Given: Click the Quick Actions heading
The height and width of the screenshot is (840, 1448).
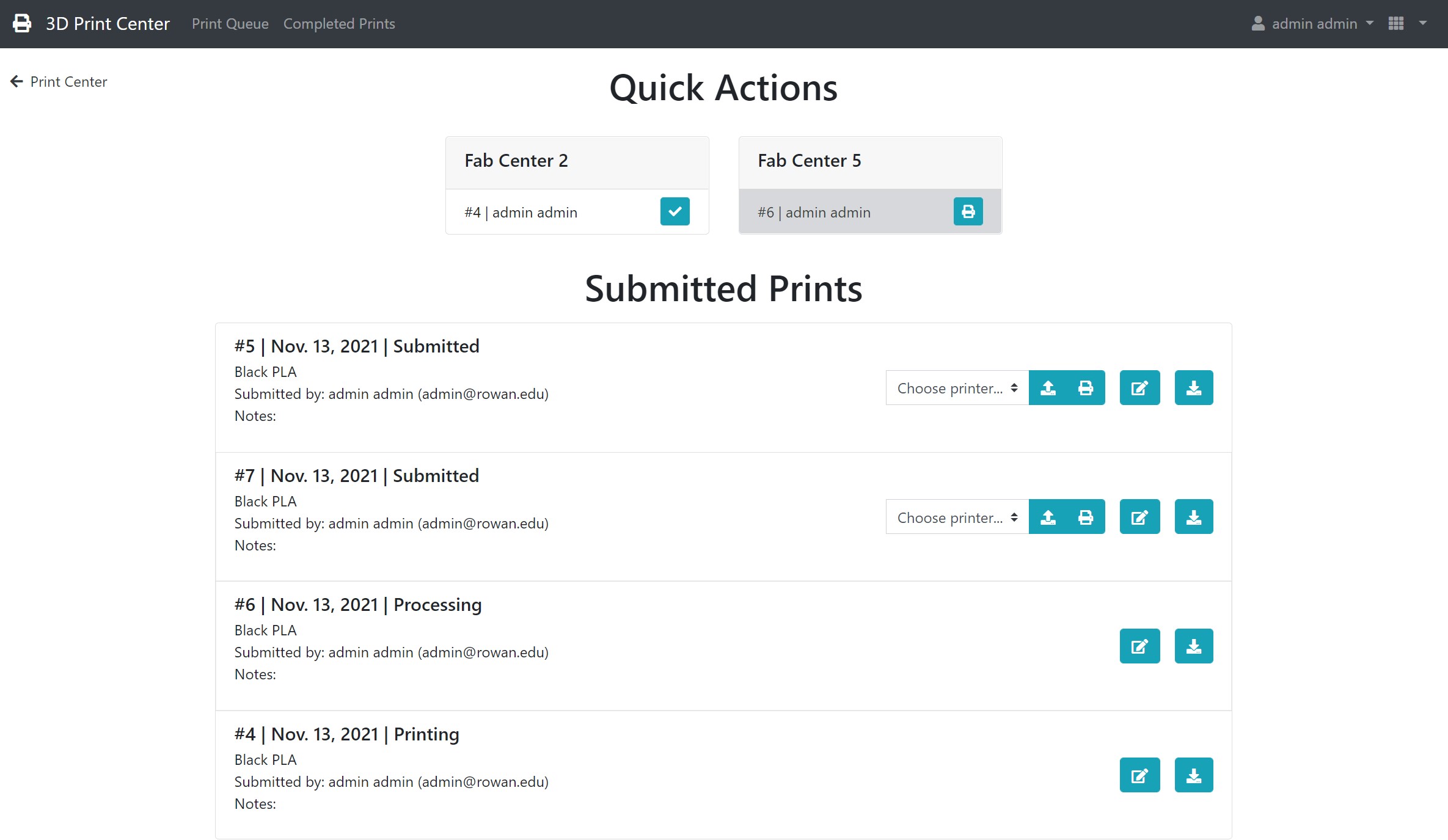Looking at the screenshot, I should point(723,87).
